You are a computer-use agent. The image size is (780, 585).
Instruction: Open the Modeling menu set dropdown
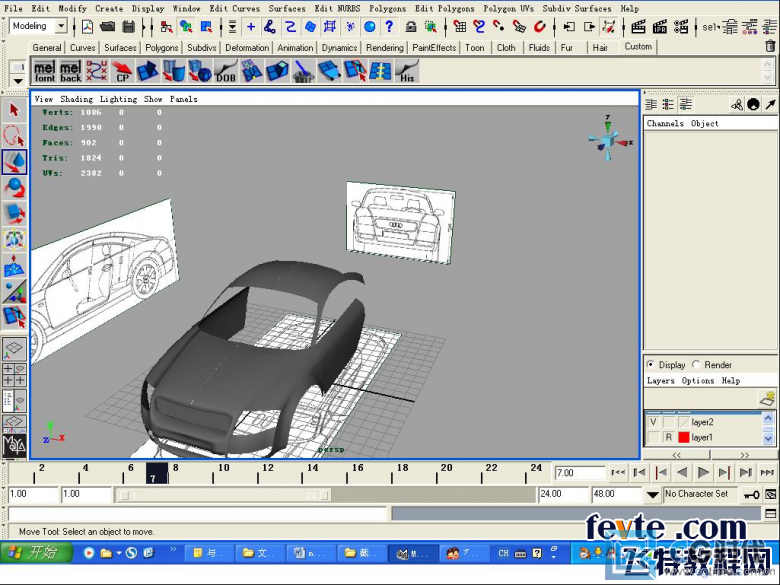coord(61,26)
